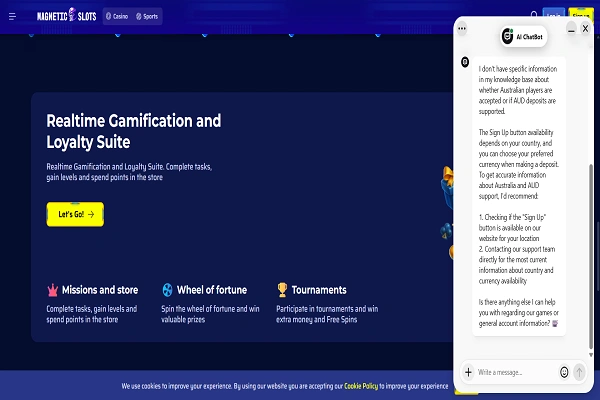Viewport: 600px width, 400px height.
Task: Click the send message arrow icon
Action: pos(579,372)
